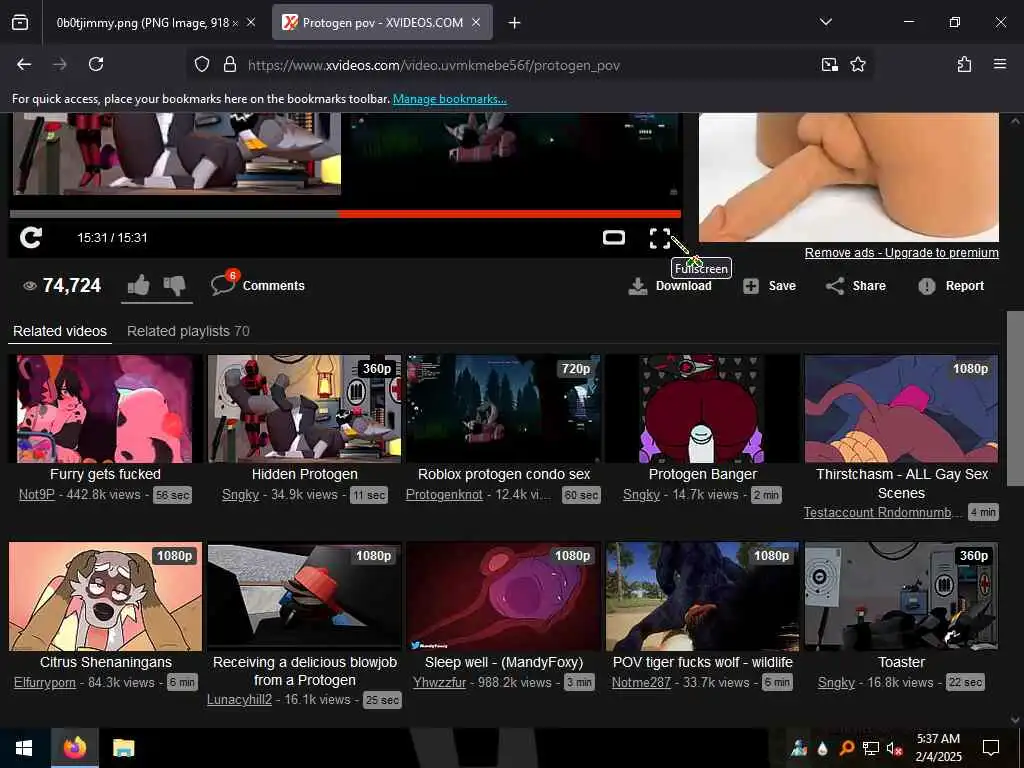The height and width of the screenshot is (768, 1024).
Task: Open the Firefox application menu
Action: click(x=999, y=64)
